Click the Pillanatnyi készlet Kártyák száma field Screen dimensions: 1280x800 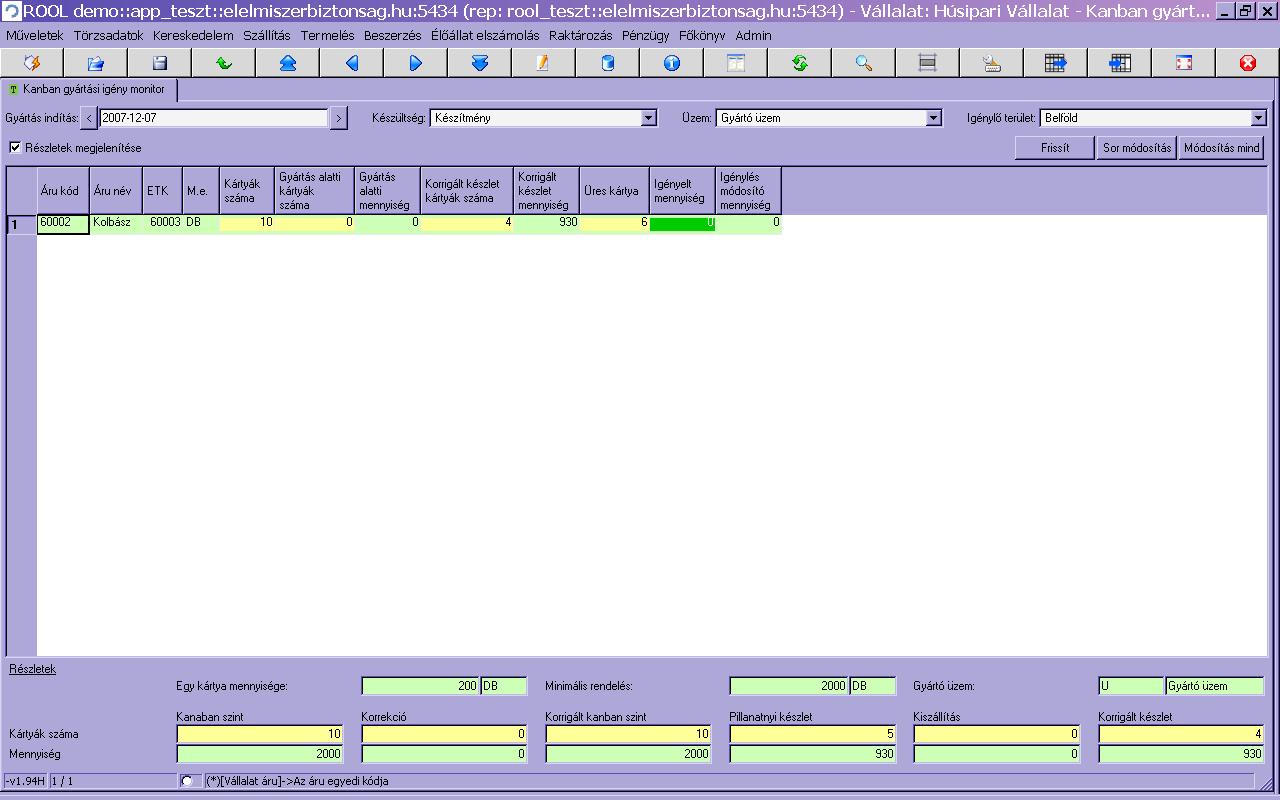click(x=813, y=734)
